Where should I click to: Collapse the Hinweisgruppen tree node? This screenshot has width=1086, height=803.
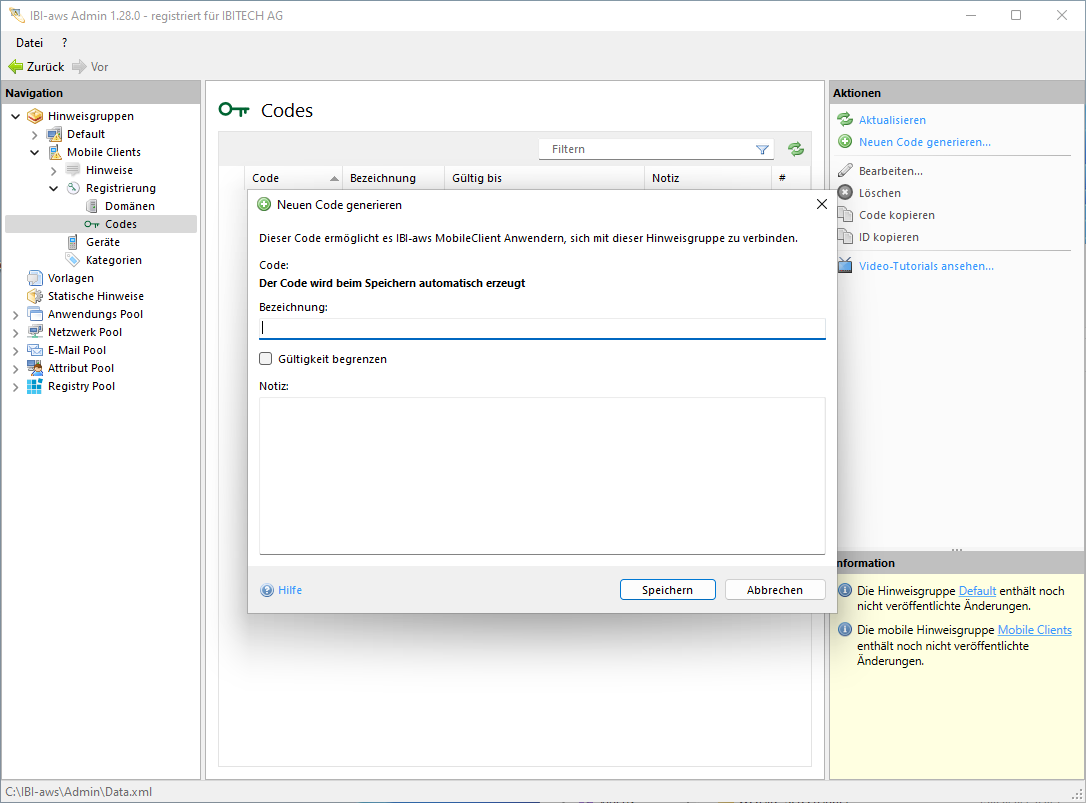coord(16,116)
